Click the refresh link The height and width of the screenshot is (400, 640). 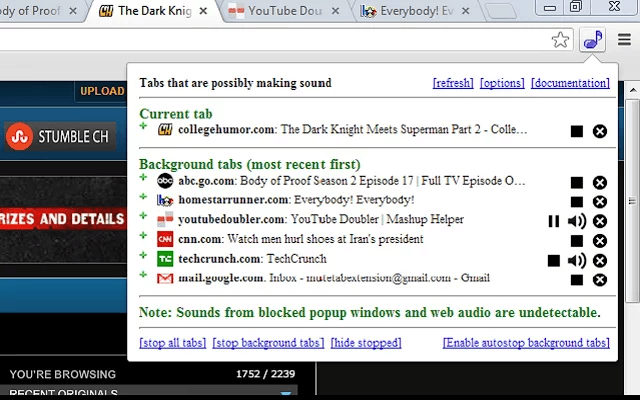coord(453,83)
